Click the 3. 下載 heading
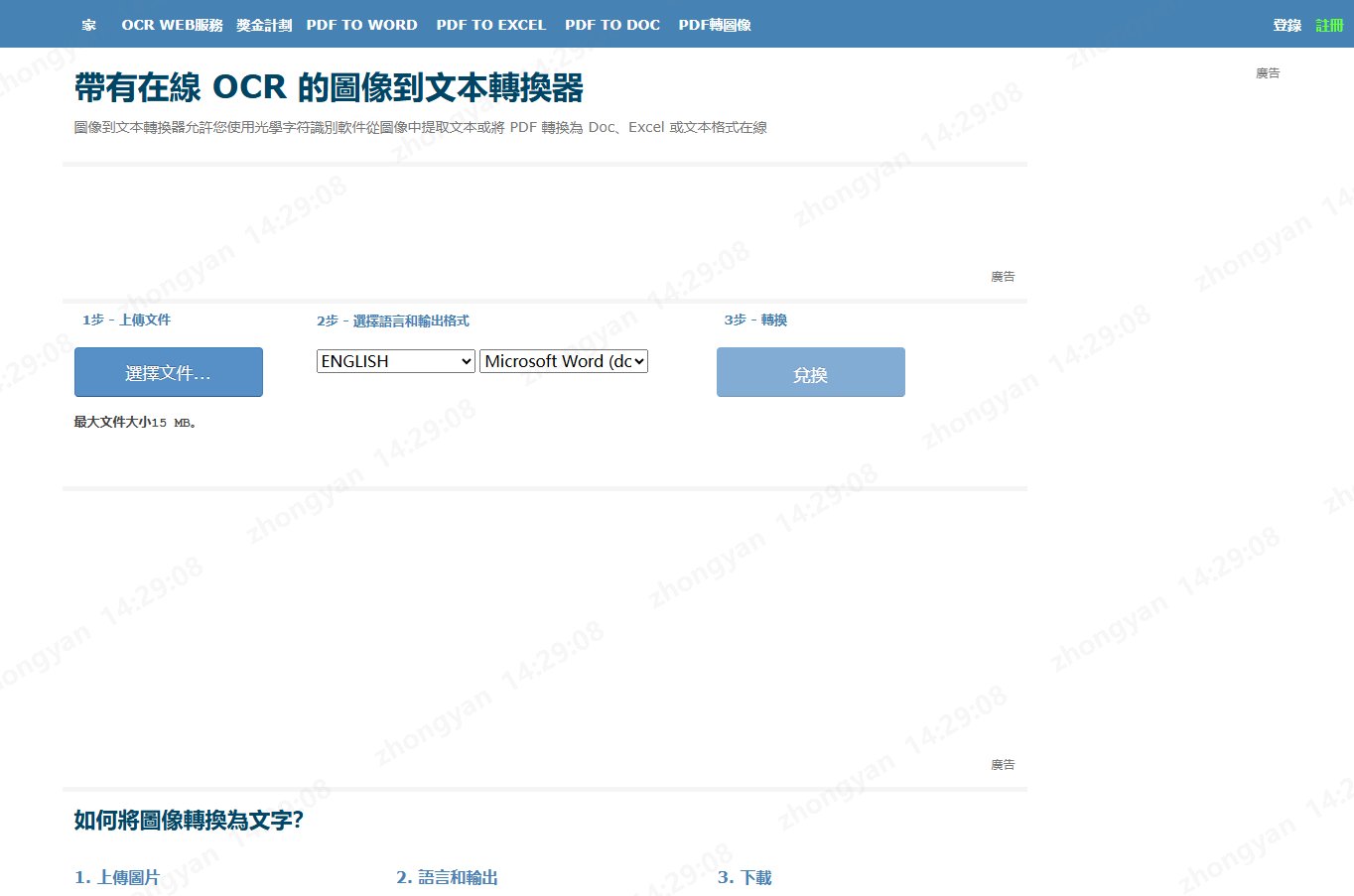 (x=745, y=877)
